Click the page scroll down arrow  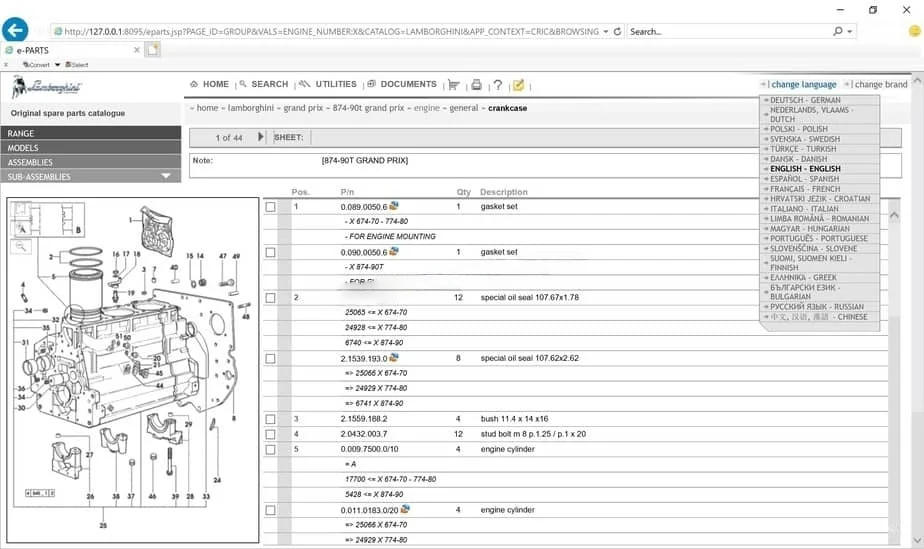click(x=917, y=540)
